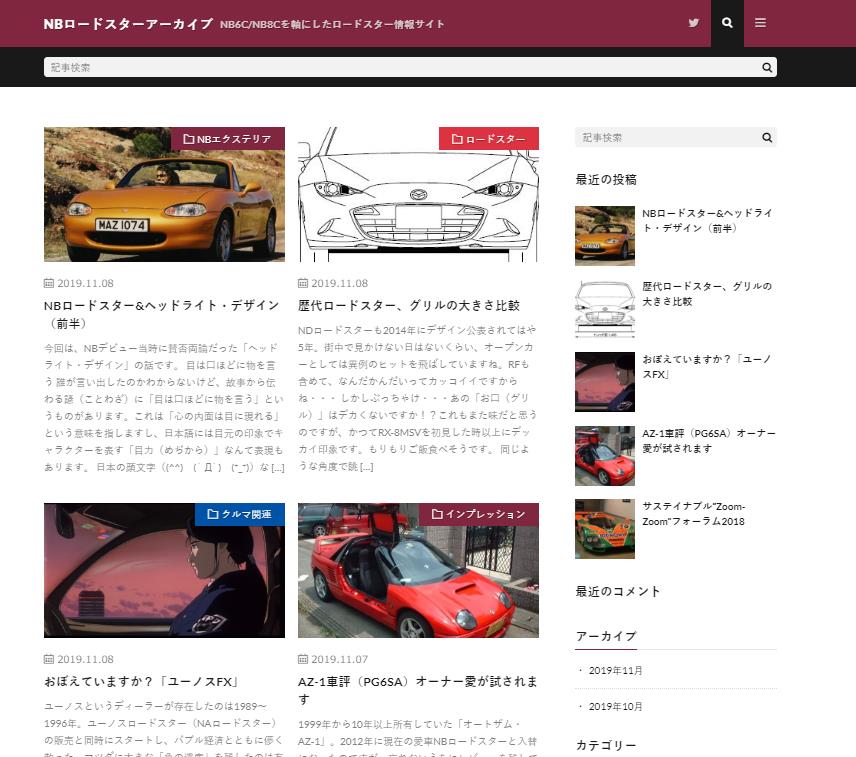Click the top wide 記事検索 search field

click(x=410, y=68)
